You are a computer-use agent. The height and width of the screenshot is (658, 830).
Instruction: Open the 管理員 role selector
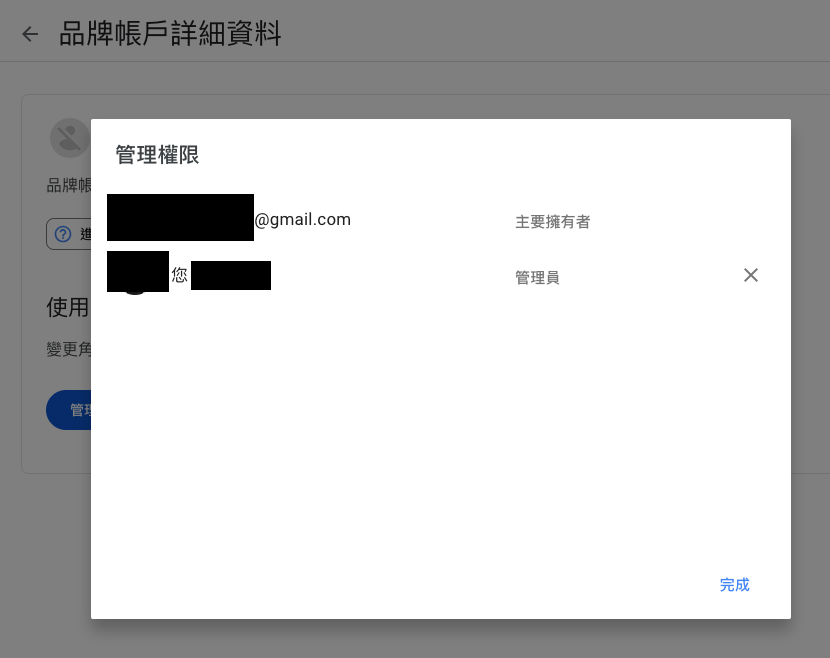[x=537, y=277]
